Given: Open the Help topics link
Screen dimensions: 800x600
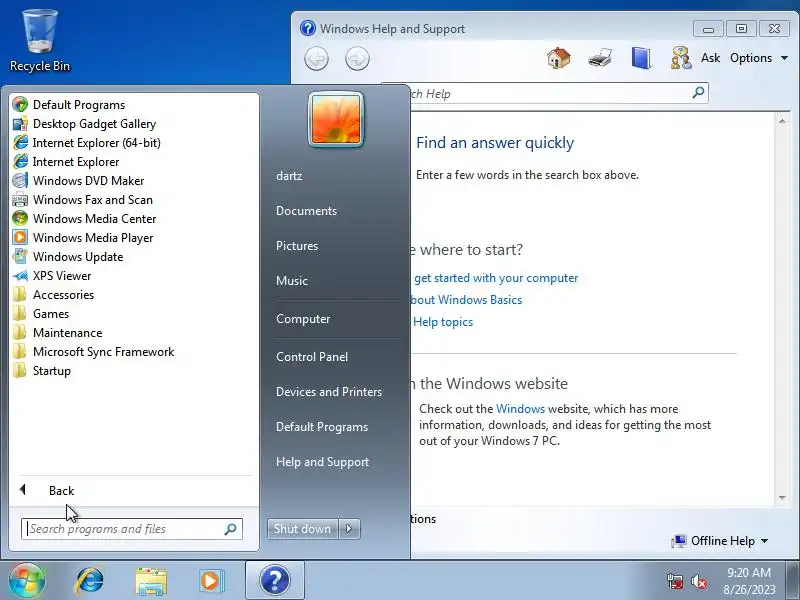Looking at the screenshot, I should coord(443,322).
